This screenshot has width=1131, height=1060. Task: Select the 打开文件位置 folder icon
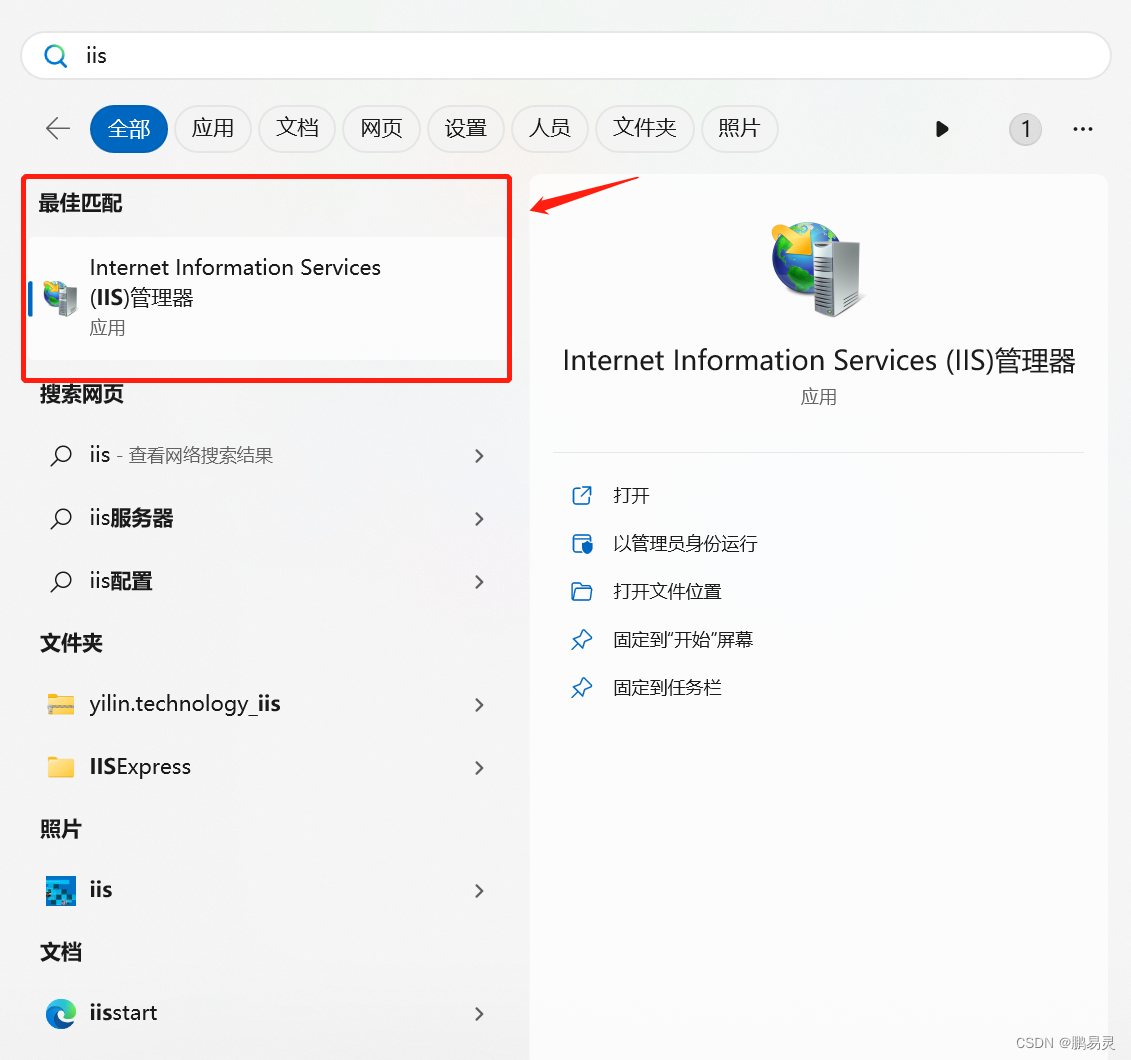[582, 591]
